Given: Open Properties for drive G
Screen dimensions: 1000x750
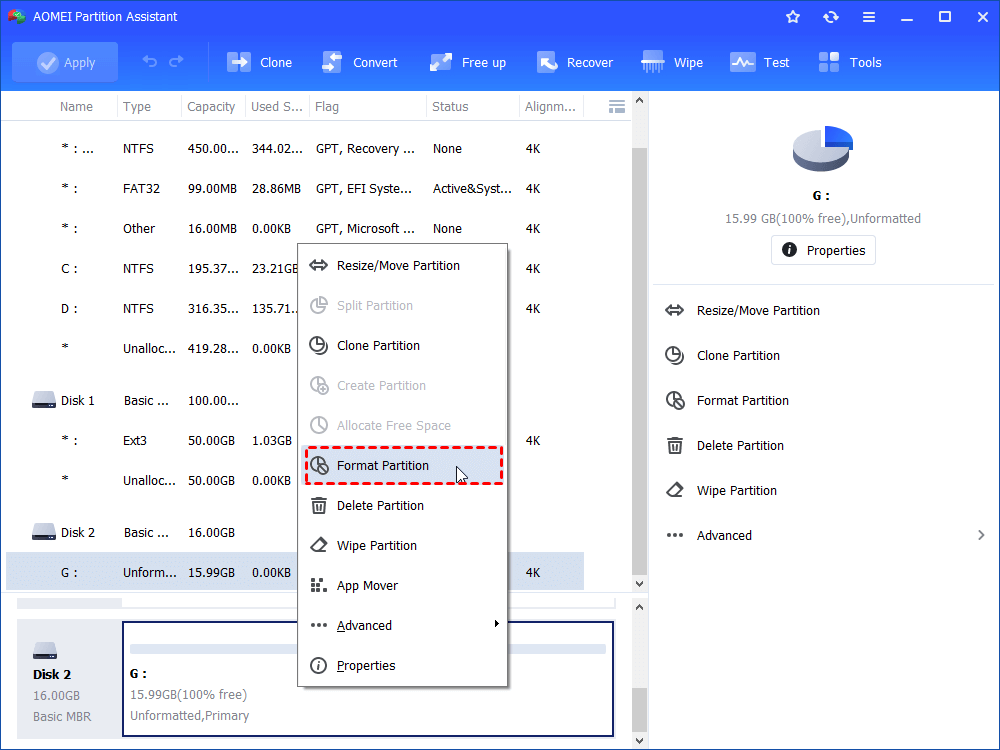Looking at the screenshot, I should 822,250.
